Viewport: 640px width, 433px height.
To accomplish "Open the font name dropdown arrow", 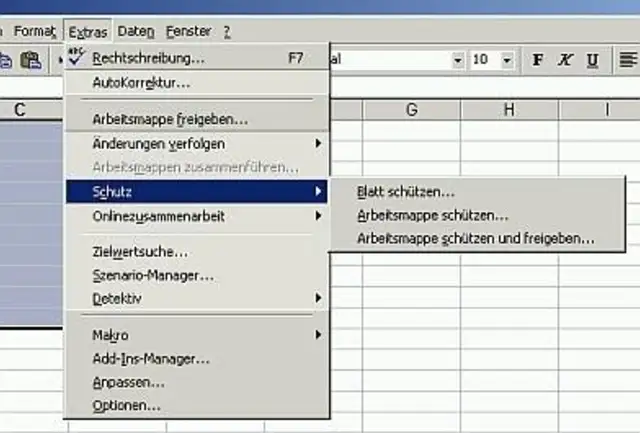I will click(458, 60).
